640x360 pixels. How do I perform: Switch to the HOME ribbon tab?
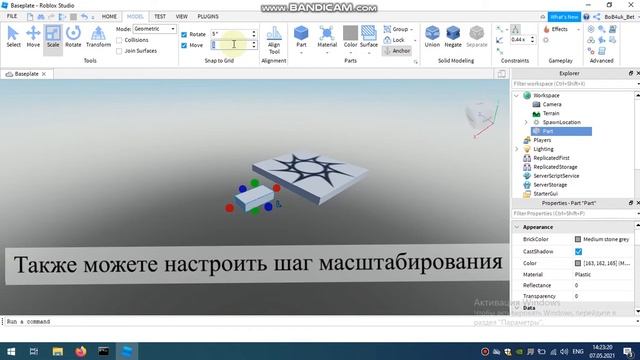point(109,16)
